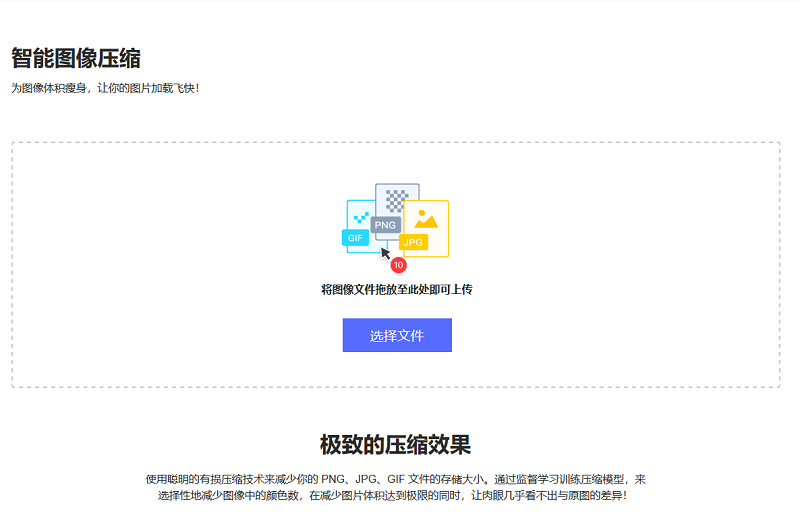Screen dimensions: 800x520
Task: Select the PNG file icon
Action: pyautogui.click(x=393, y=210)
